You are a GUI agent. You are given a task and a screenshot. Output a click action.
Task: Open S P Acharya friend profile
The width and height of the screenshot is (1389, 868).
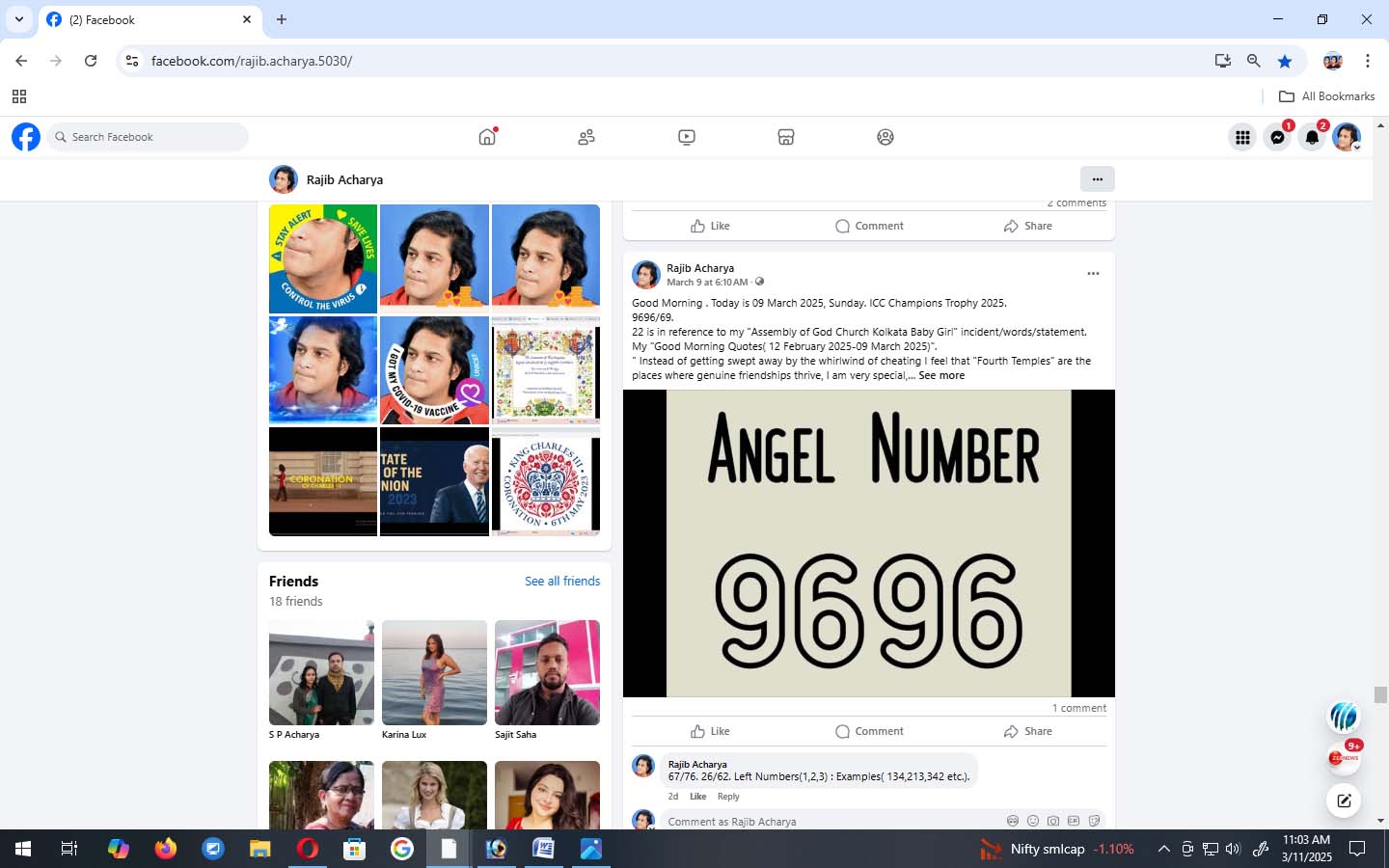pyautogui.click(x=321, y=673)
